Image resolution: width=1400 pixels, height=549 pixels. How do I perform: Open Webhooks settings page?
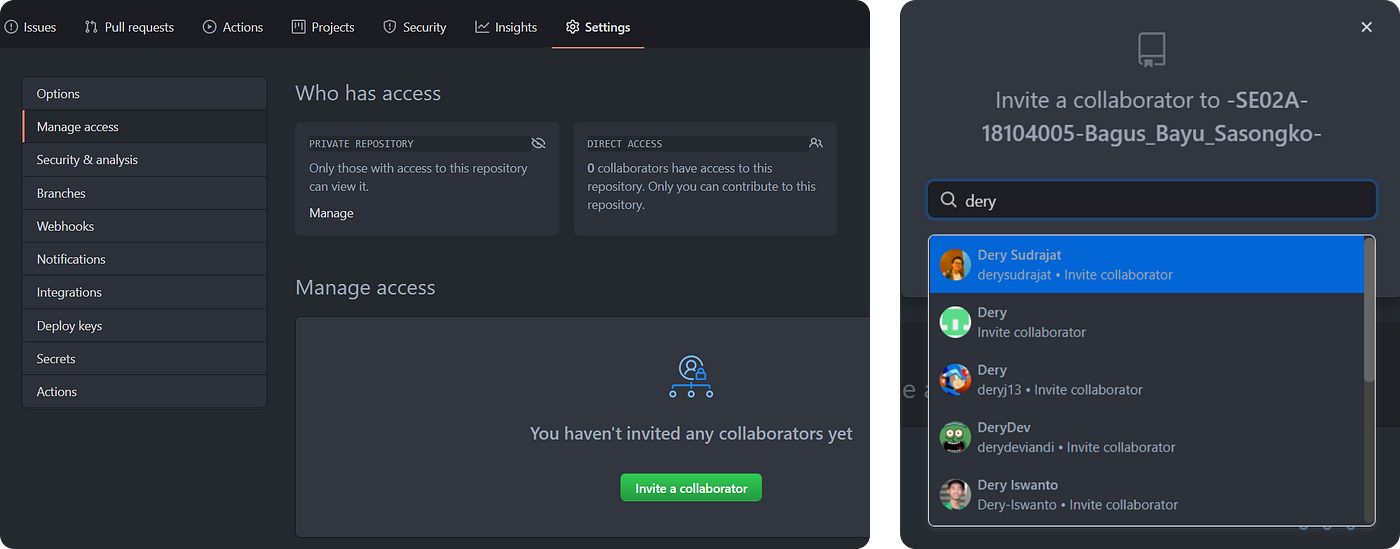(145, 226)
